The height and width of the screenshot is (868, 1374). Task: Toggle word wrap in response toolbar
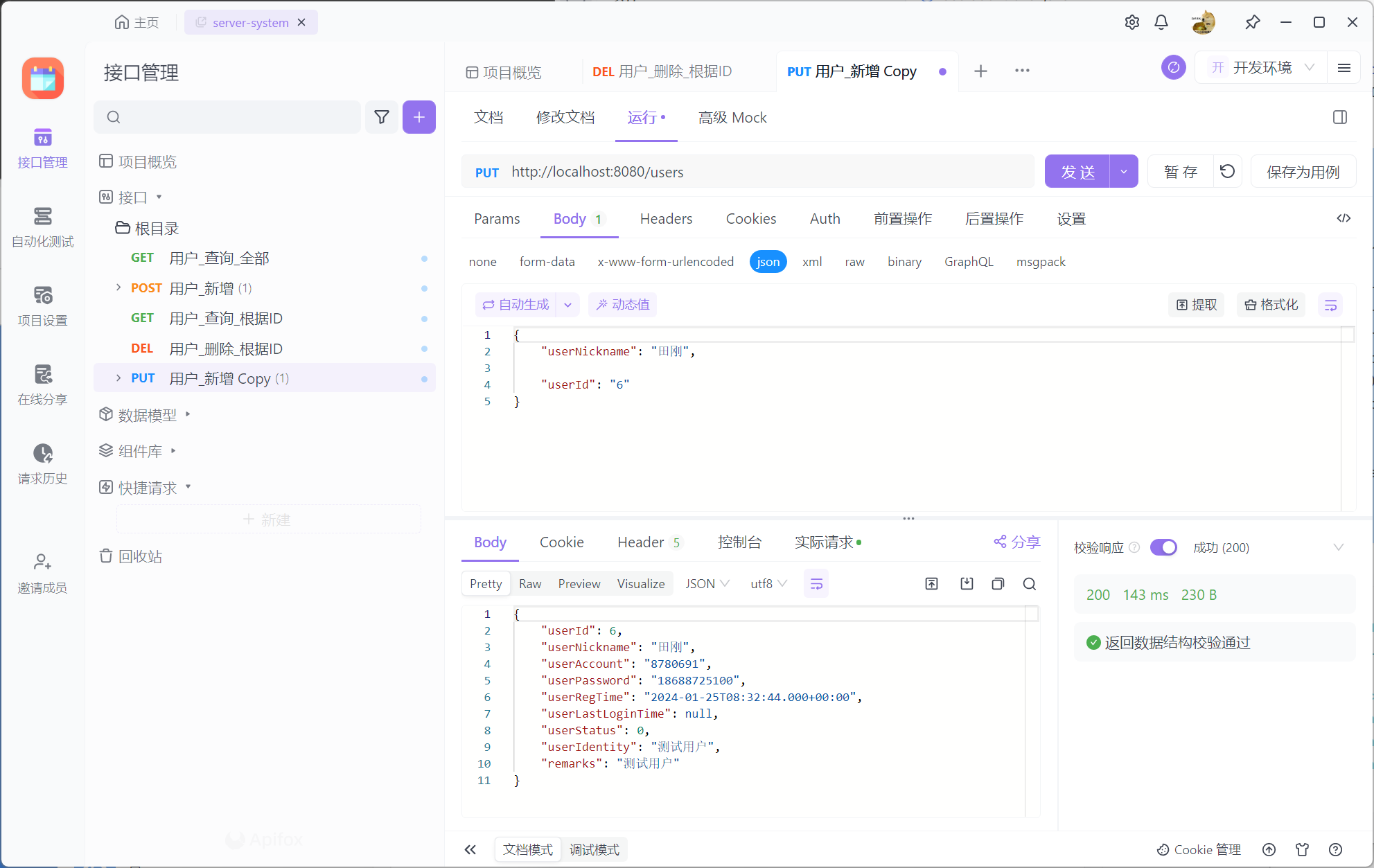pos(816,584)
